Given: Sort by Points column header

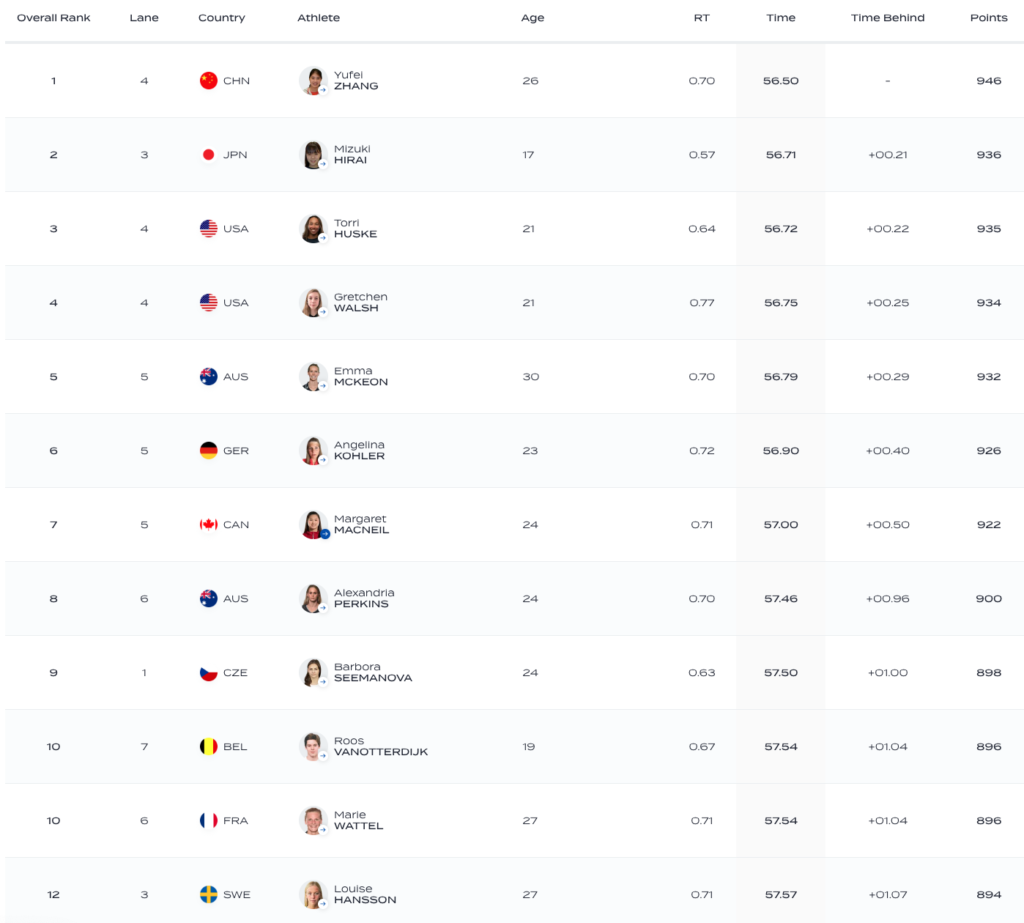Looking at the screenshot, I should pos(988,18).
